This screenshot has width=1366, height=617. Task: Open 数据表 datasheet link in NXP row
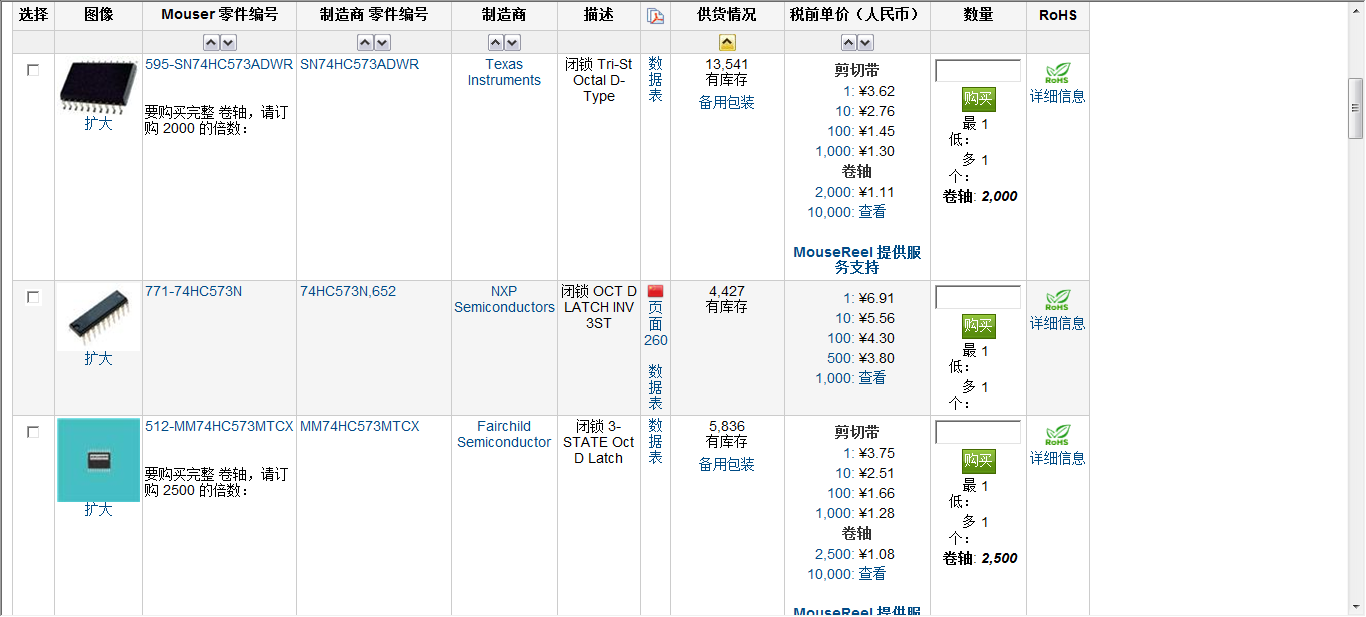pos(655,387)
